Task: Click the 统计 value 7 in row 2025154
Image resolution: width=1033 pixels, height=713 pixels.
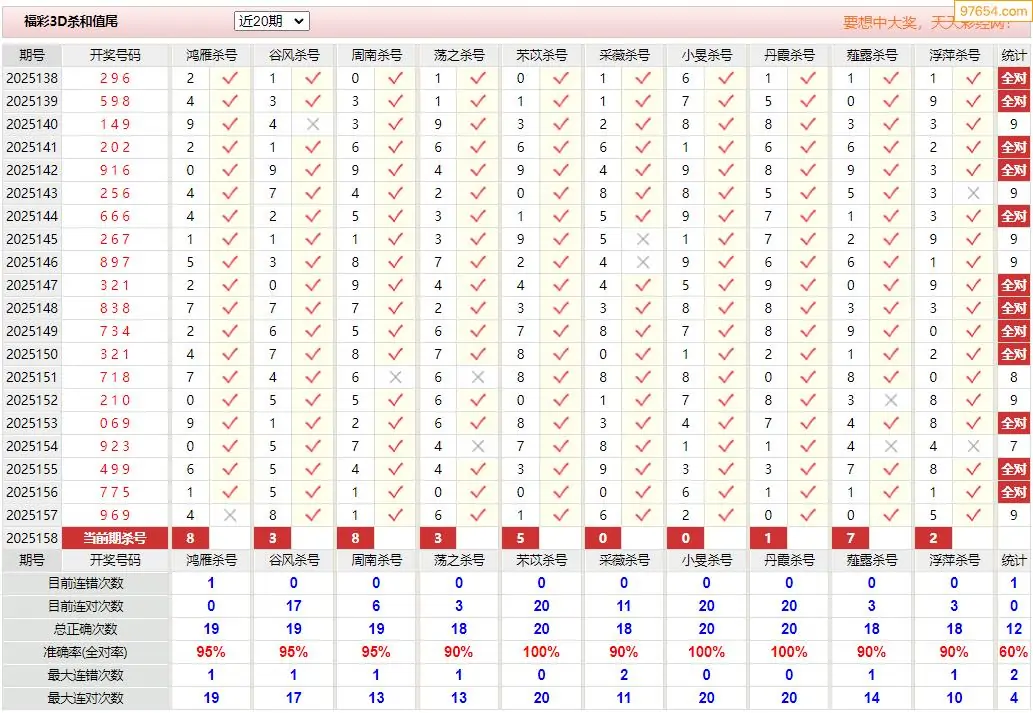Action: 1013,446
